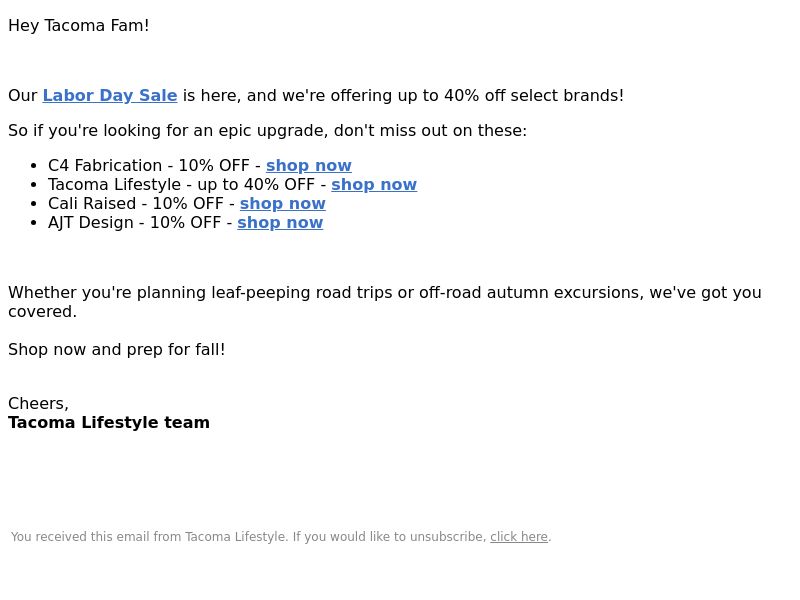Click the 'offering up to 40% off' sentence
The width and height of the screenshot is (800, 600).
pos(316,95)
